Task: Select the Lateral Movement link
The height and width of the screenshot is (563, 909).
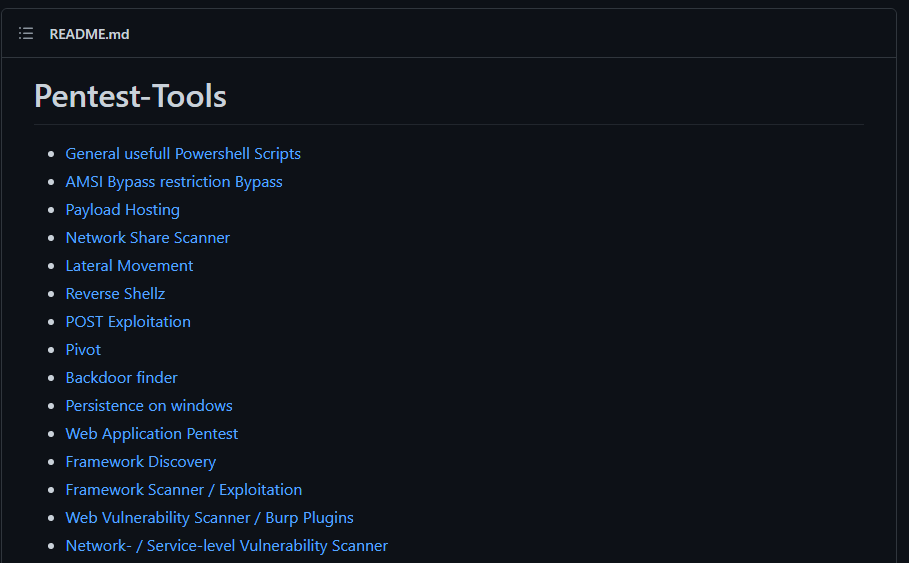Action: point(129,266)
